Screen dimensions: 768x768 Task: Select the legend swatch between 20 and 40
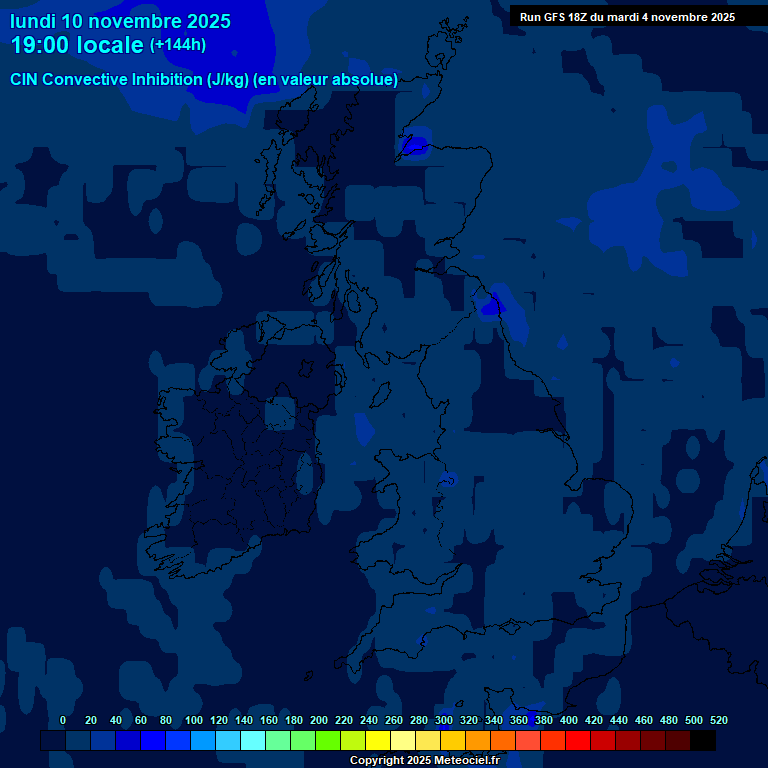(103, 740)
